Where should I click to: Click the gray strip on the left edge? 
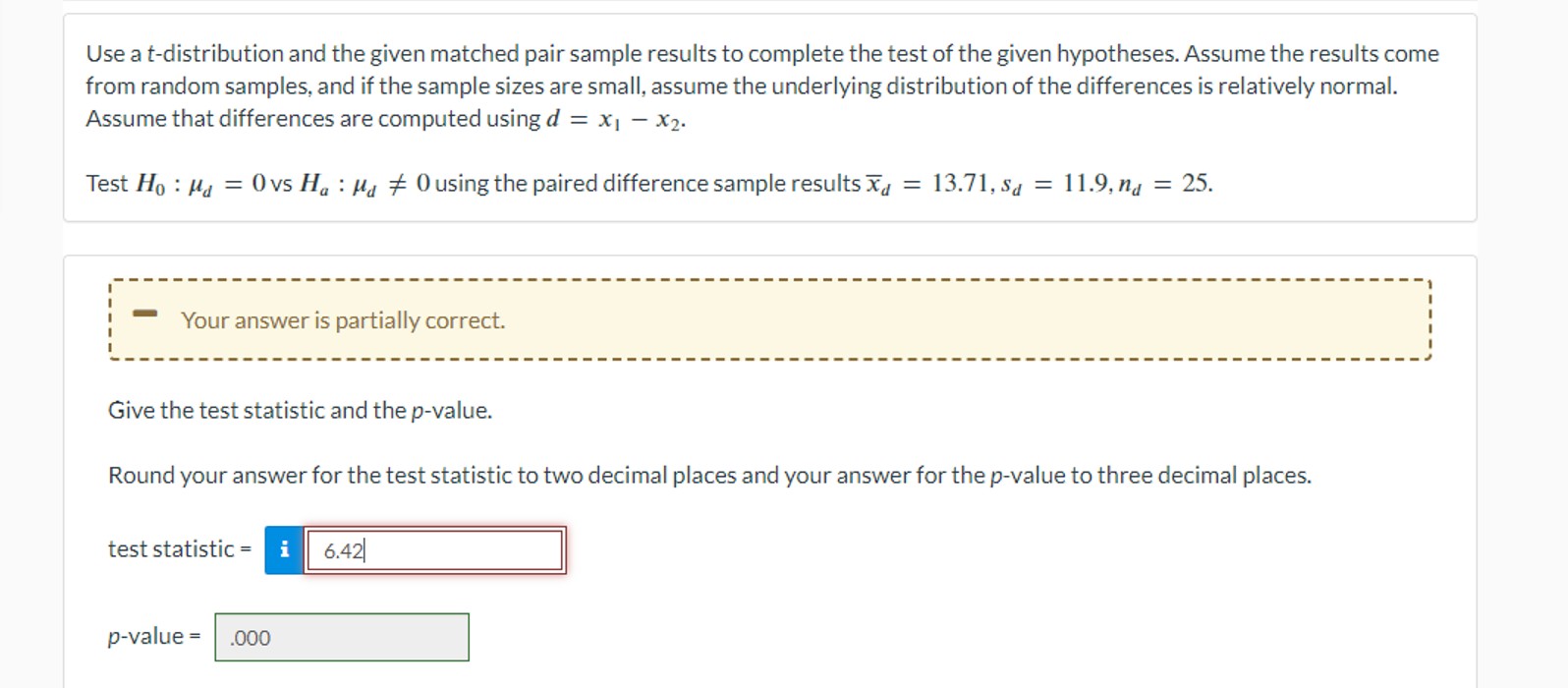point(29,344)
